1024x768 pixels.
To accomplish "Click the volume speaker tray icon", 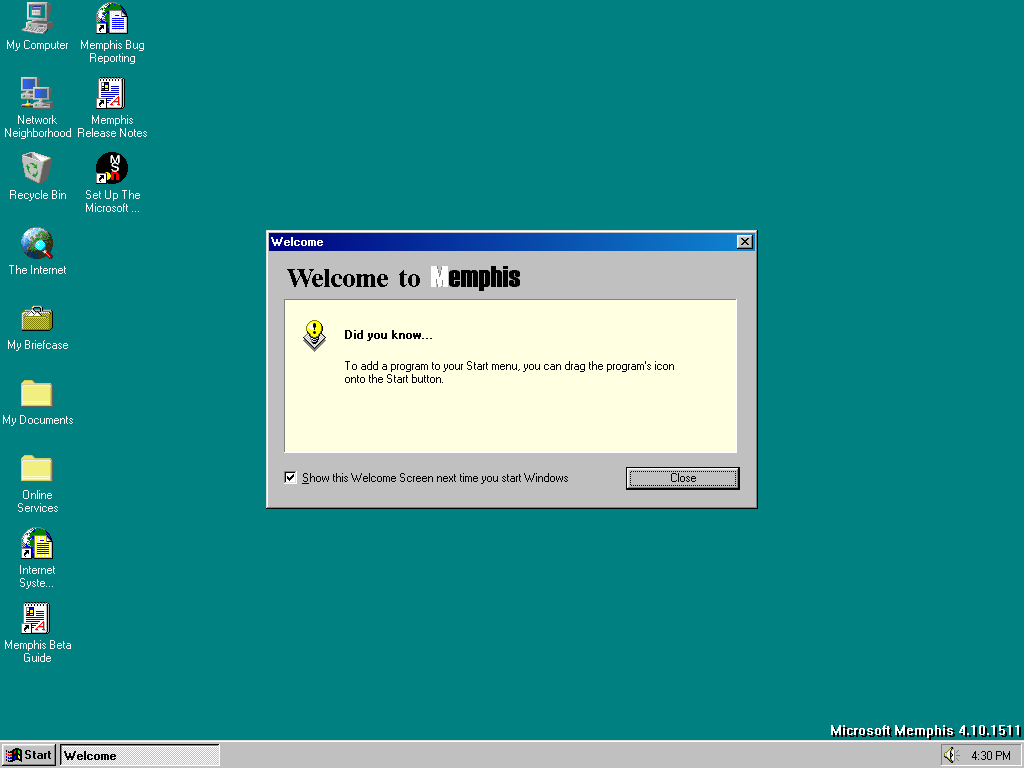I will click(950, 755).
